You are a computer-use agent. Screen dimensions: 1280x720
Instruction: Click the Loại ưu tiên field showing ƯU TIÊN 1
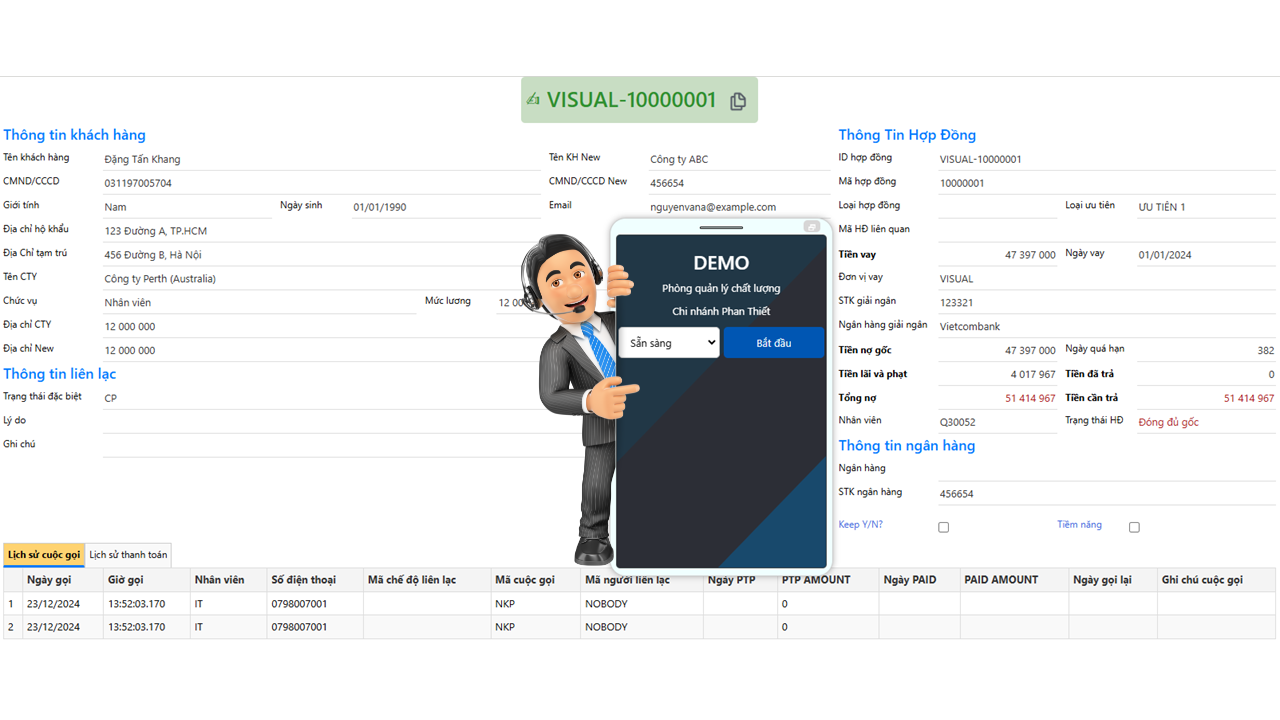click(1206, 207)
